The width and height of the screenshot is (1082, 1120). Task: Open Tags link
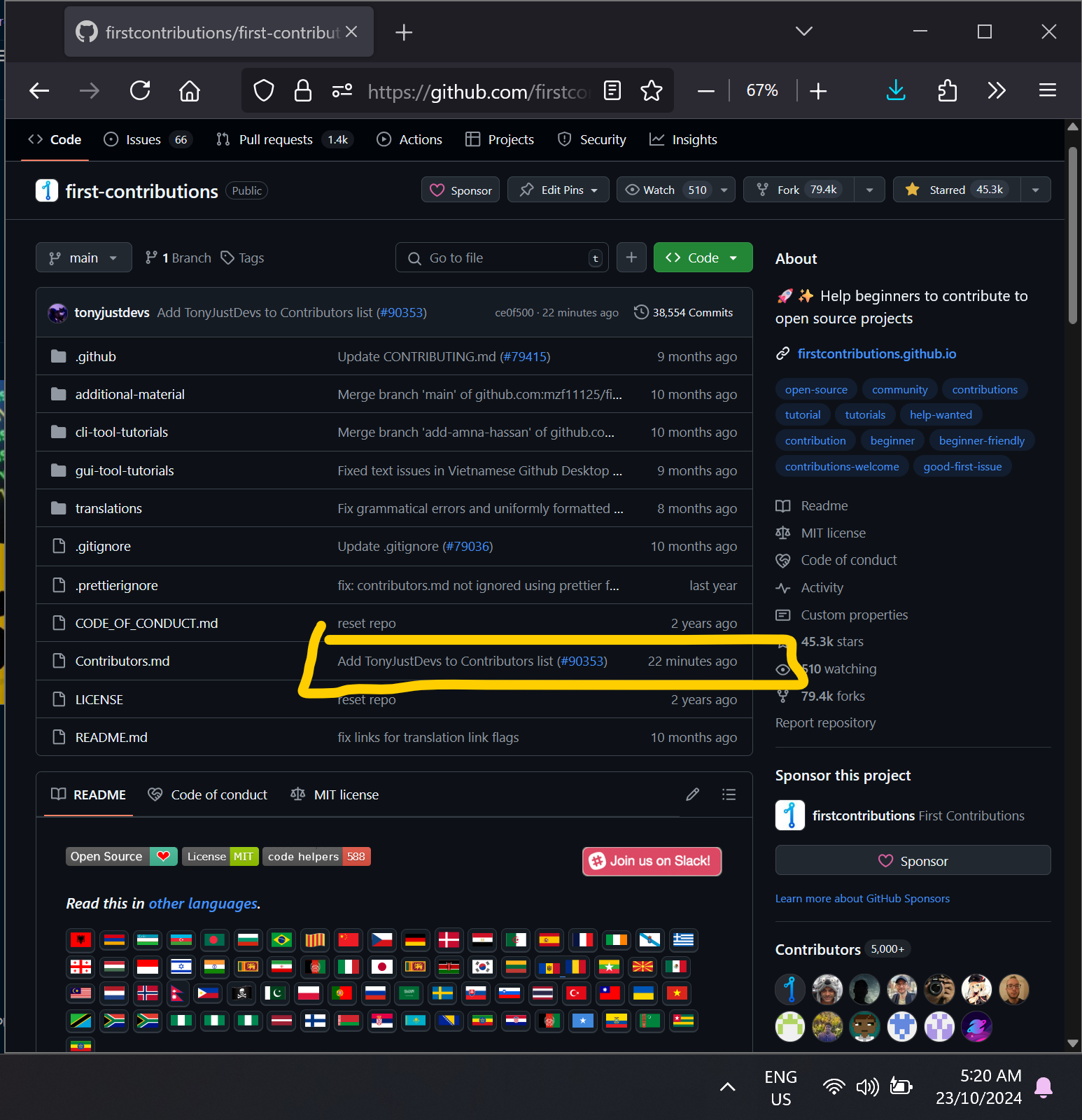tap(242, 258)
